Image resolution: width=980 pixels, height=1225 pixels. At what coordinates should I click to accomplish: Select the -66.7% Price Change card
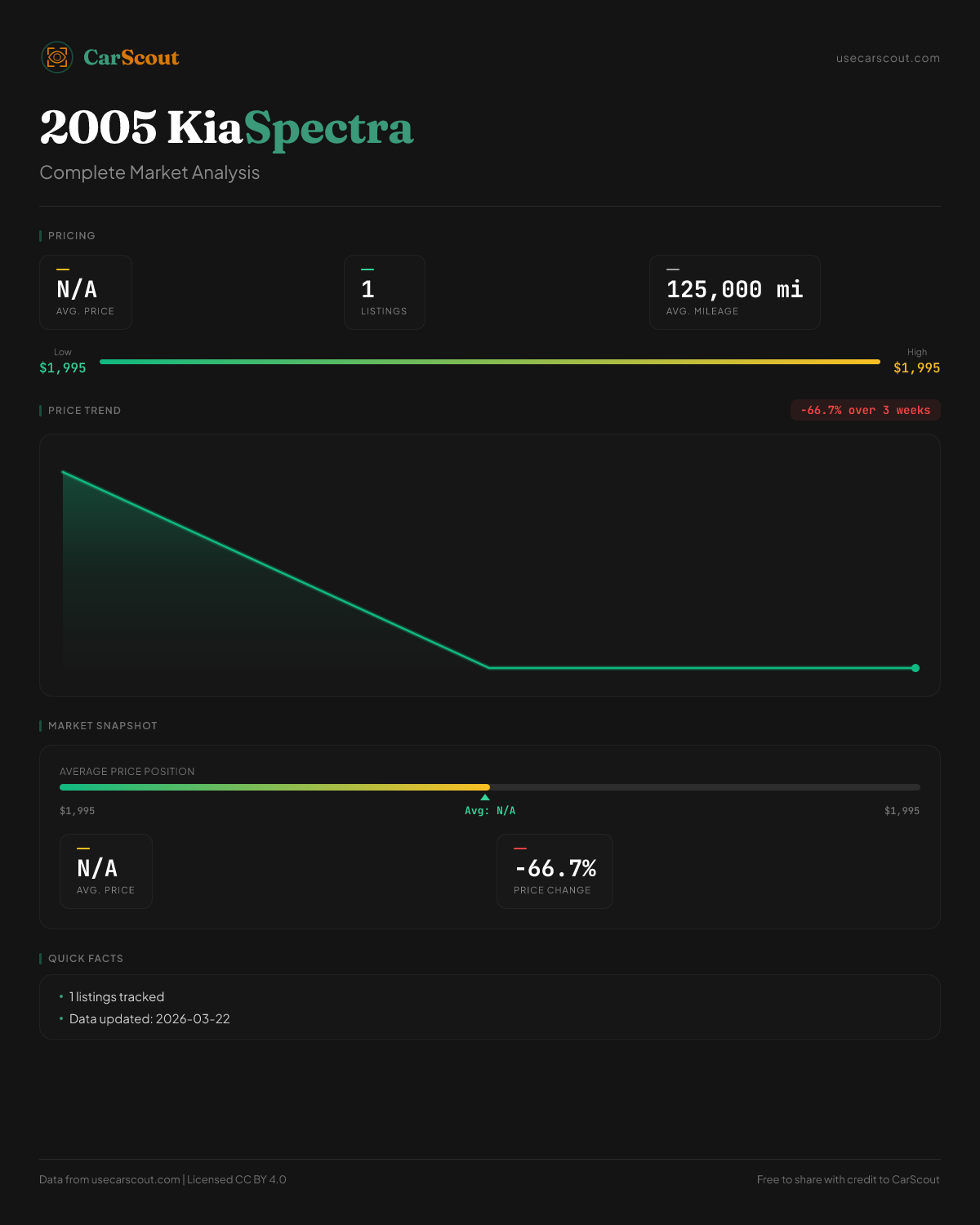(555, 871)
